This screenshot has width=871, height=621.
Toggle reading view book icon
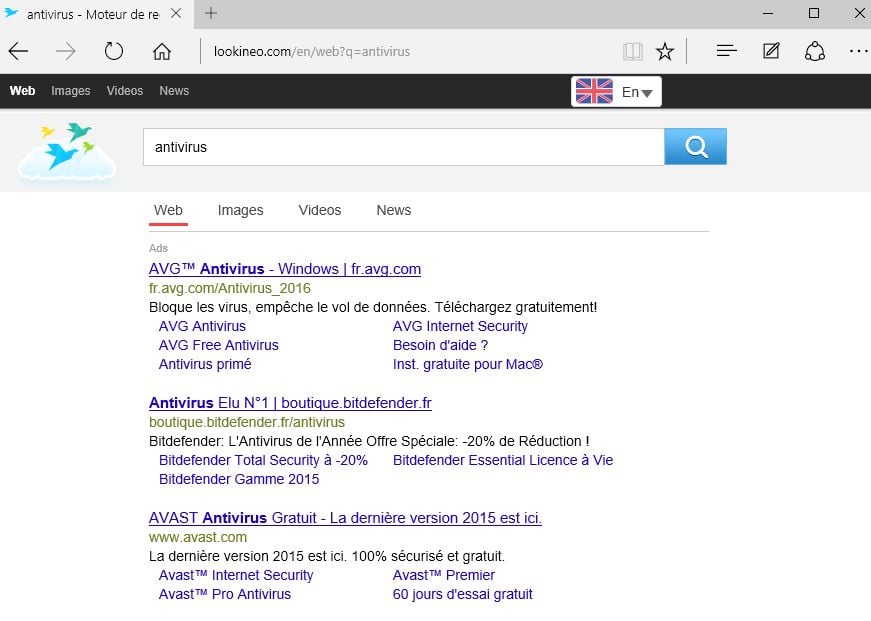(x=633, y=52)
